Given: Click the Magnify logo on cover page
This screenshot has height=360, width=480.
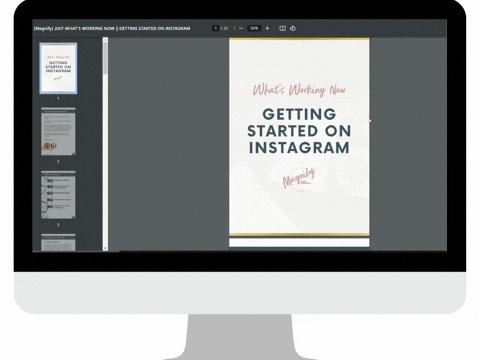Looking at the screenshot, I should 299,178.
